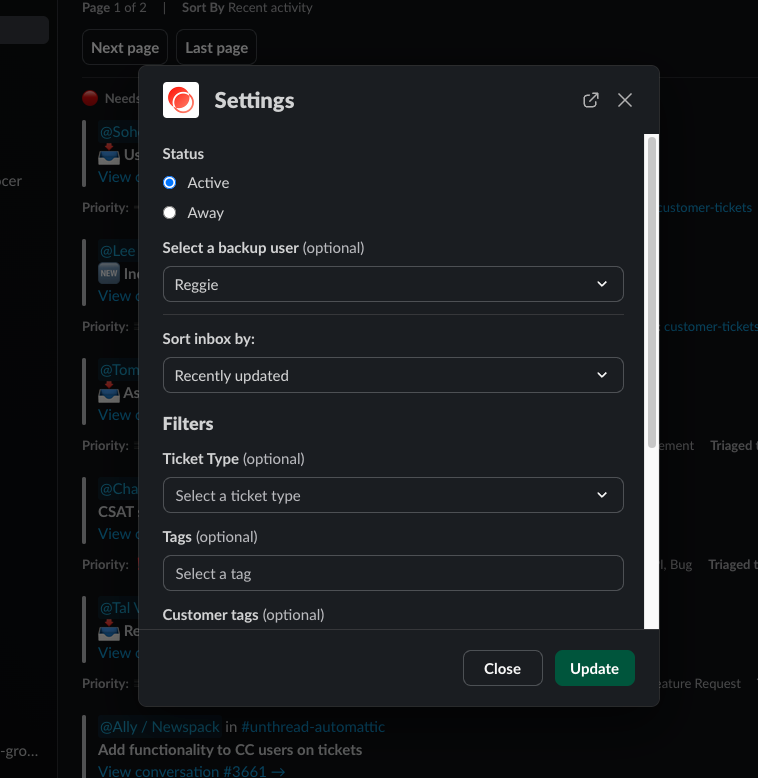Jump to Last page of tickets
Viewport: 758px width, 778px height.
click(x=216, y=48)
